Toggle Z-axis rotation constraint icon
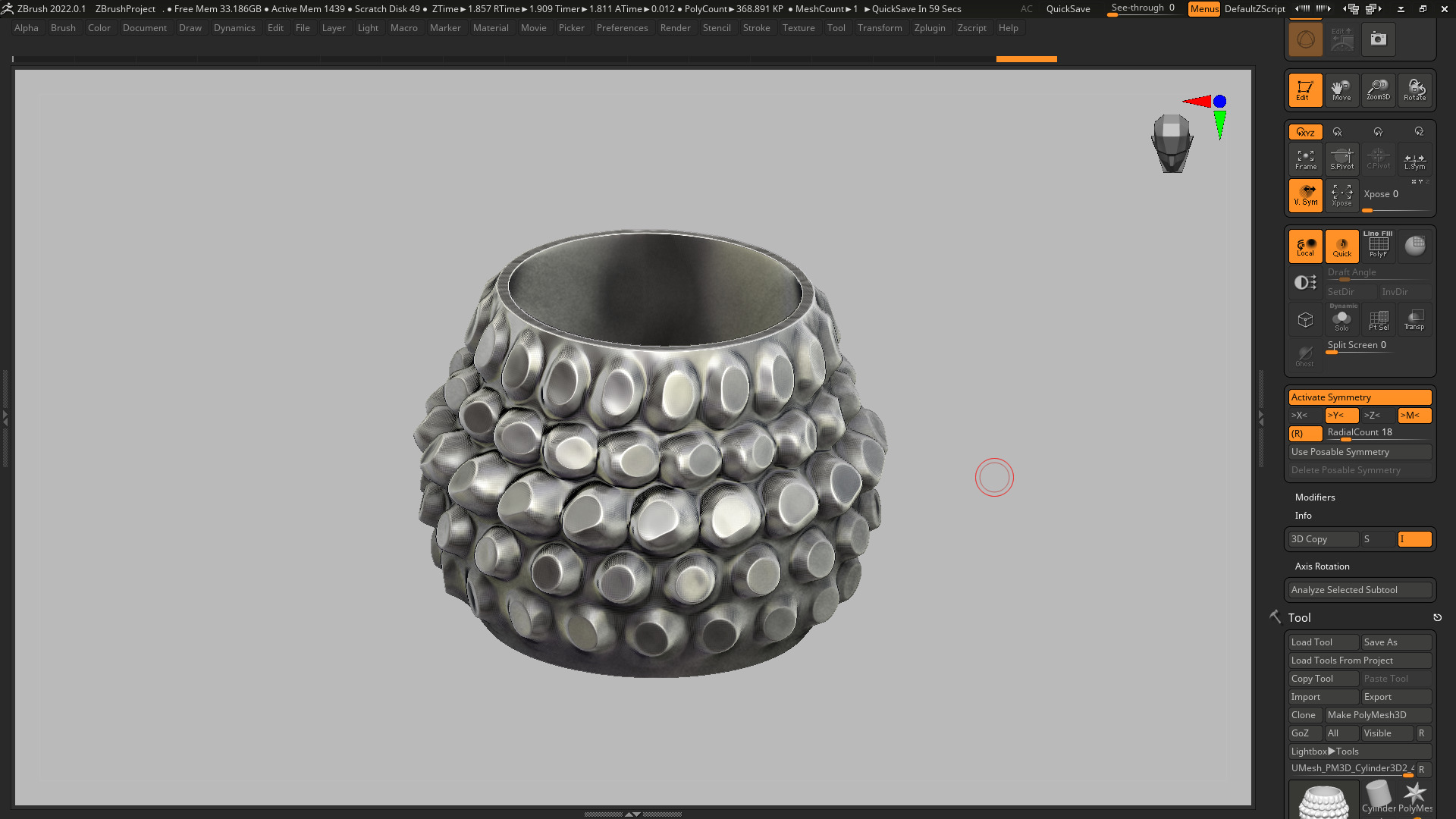This screenshot has width=1456, height=819. click(1418, 132)
